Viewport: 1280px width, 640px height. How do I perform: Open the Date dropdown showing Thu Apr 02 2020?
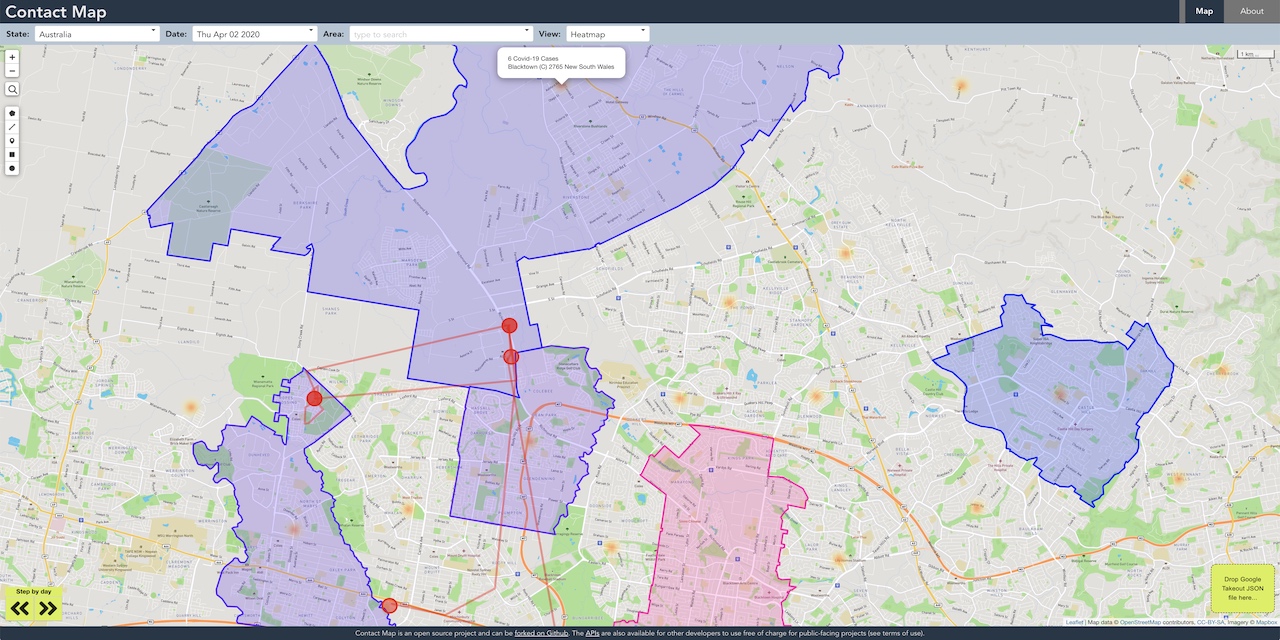point(255,34)
